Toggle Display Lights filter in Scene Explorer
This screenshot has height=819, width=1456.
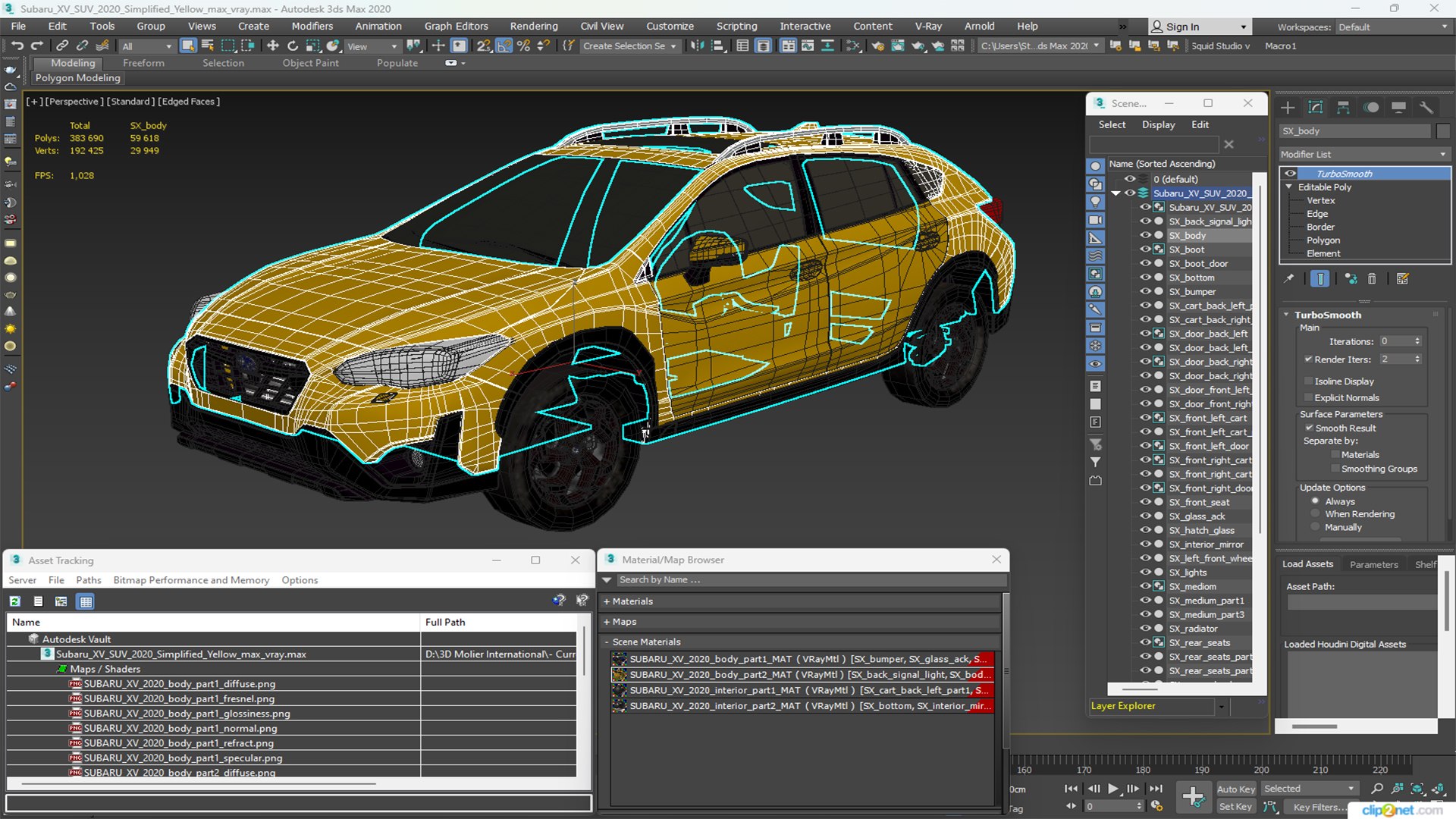pos(1096,202)
